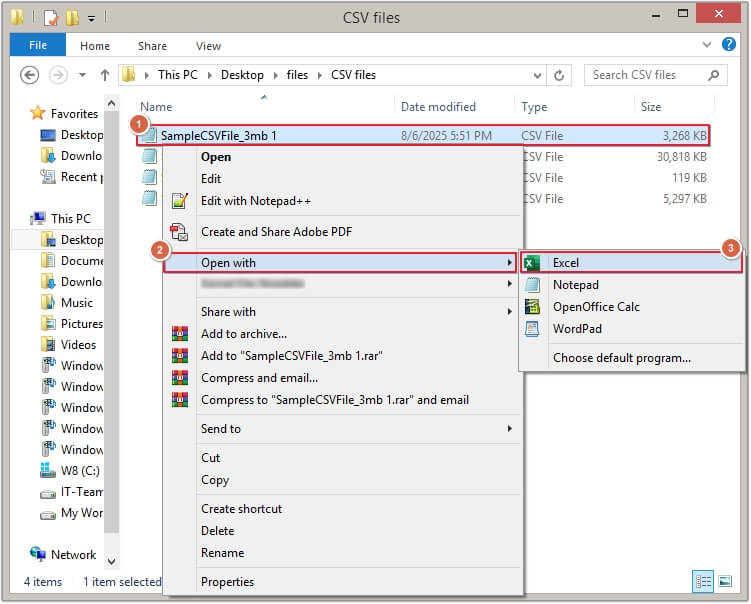Click Desktop in the address breadcrumb
751x604 pixels.
(242, 75)
